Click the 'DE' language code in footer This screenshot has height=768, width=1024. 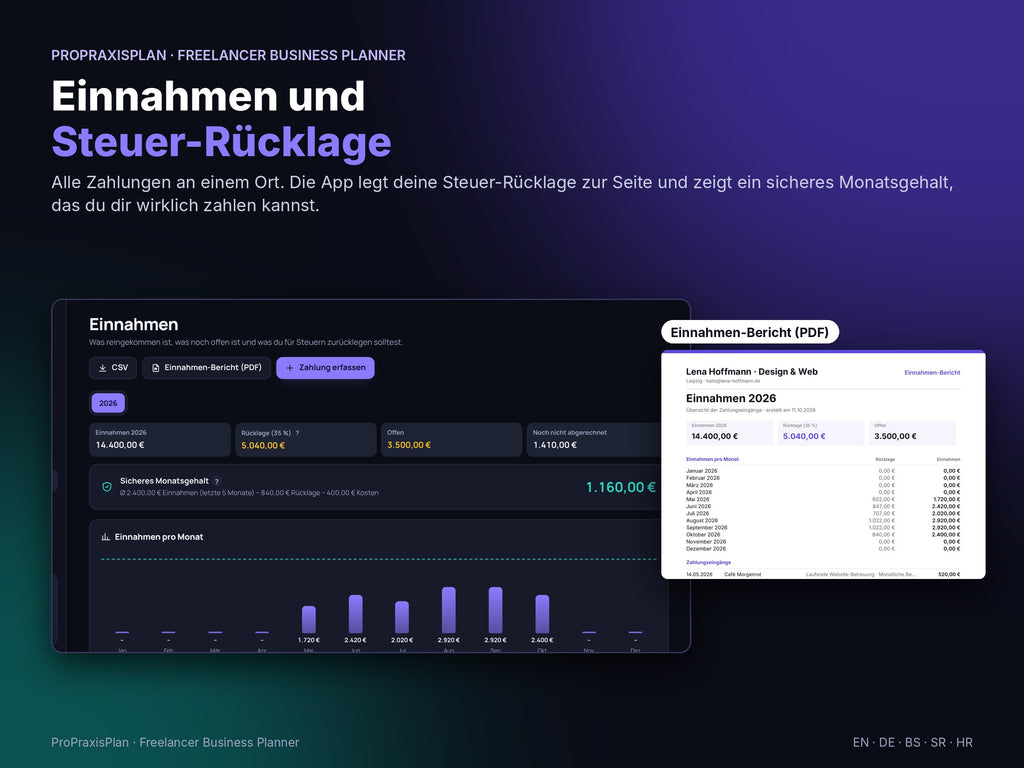[x=887, y=743]
